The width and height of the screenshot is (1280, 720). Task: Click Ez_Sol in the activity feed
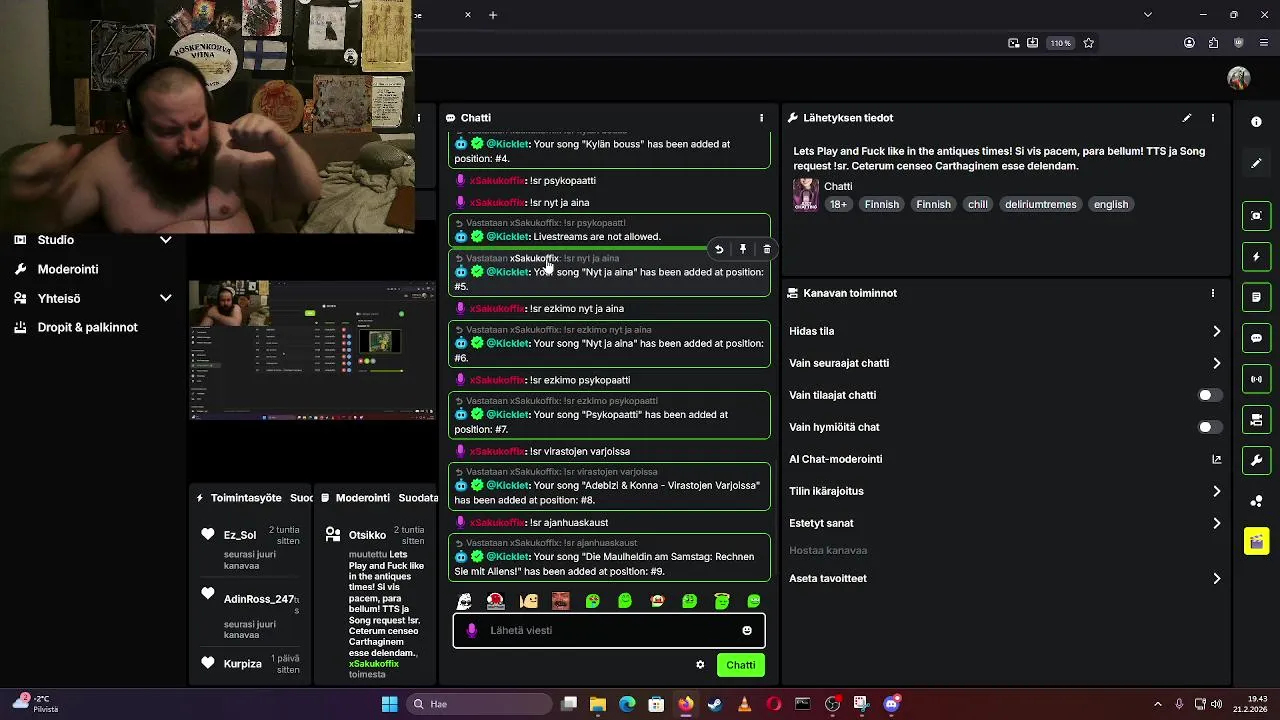(x=240, y=535)
